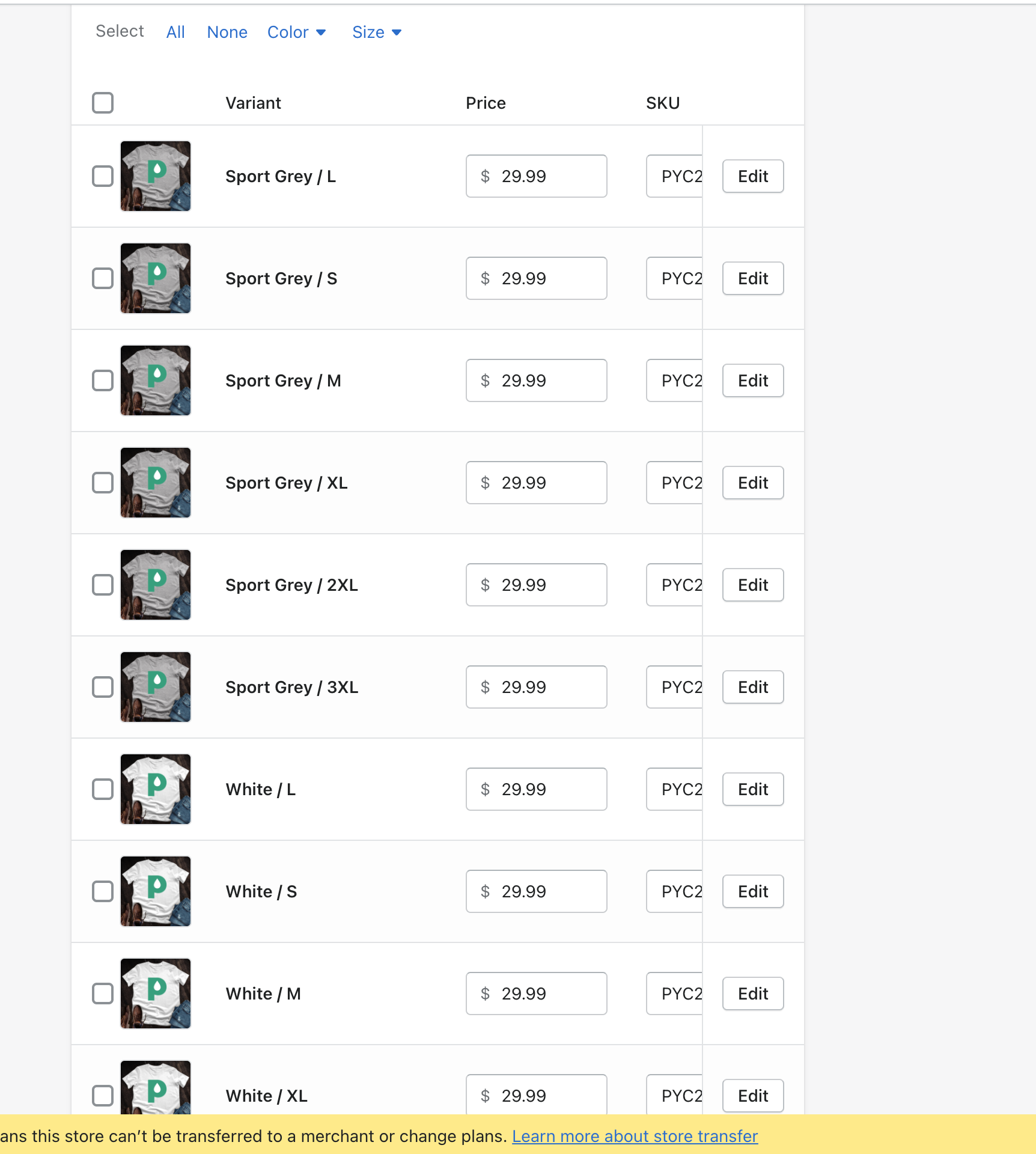Viewport: 1036px width, 1154px height.
Task: Focus the Sport Grey / S SKU field
Action: (674, 278)
